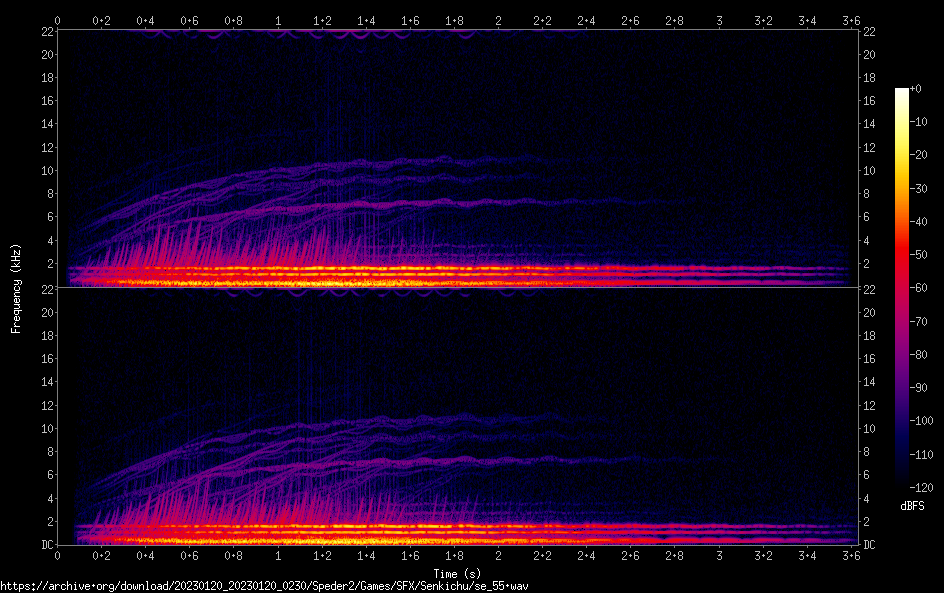
Task: Click the Frequency (kHz) axis label
Action: pyautogui.click(x=16, y=287)
